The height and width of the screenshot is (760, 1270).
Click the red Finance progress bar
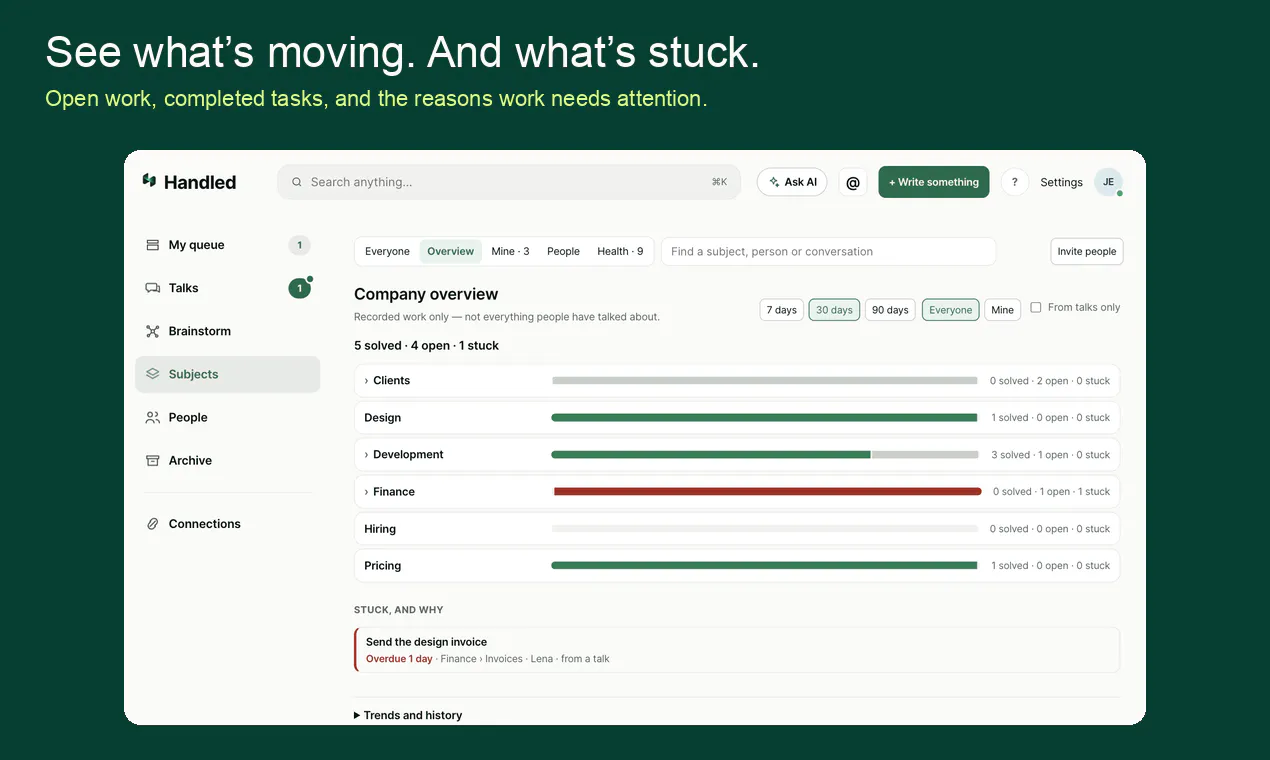click(767, 492)
